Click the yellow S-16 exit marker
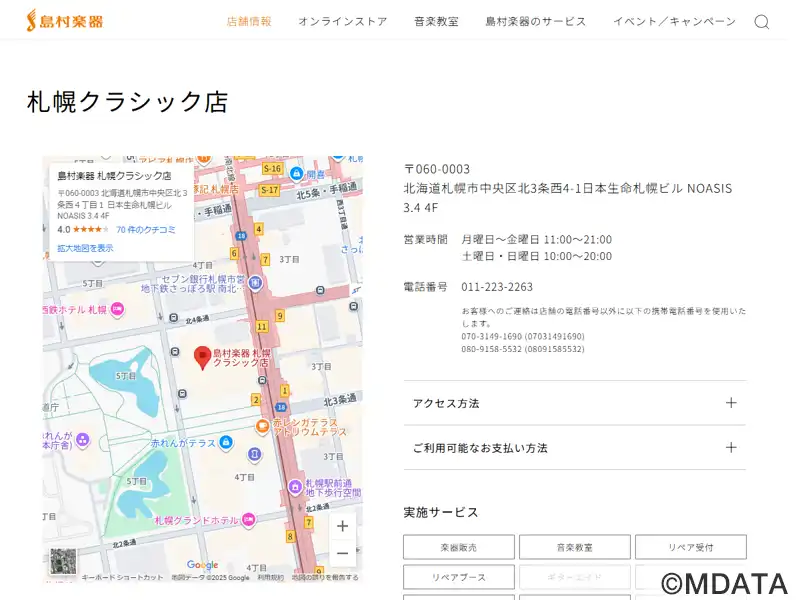800x600 pixels. 272,168
